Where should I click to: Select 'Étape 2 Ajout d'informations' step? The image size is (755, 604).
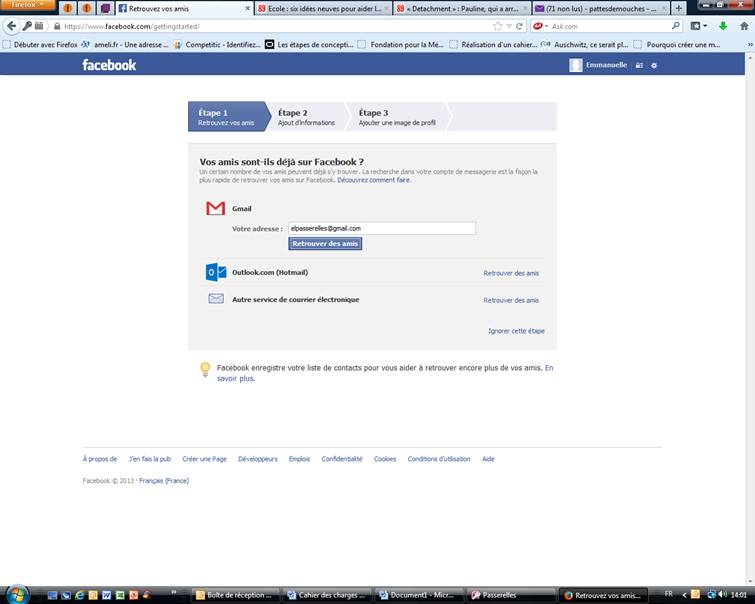point(306,117)
